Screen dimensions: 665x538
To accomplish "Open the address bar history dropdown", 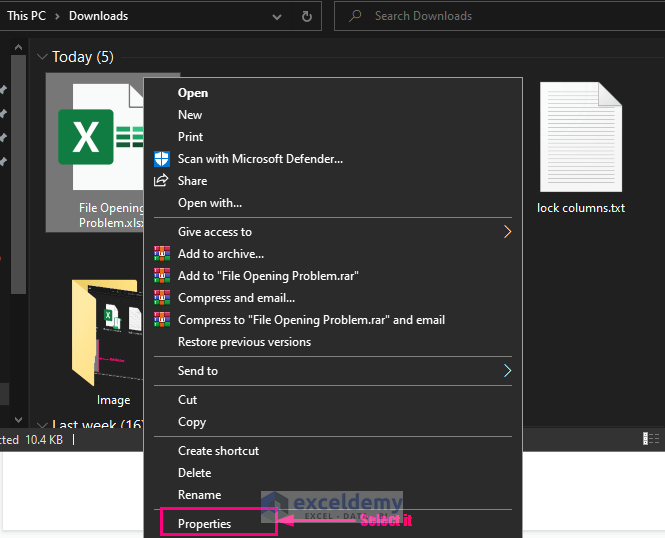I will [277, 17].
